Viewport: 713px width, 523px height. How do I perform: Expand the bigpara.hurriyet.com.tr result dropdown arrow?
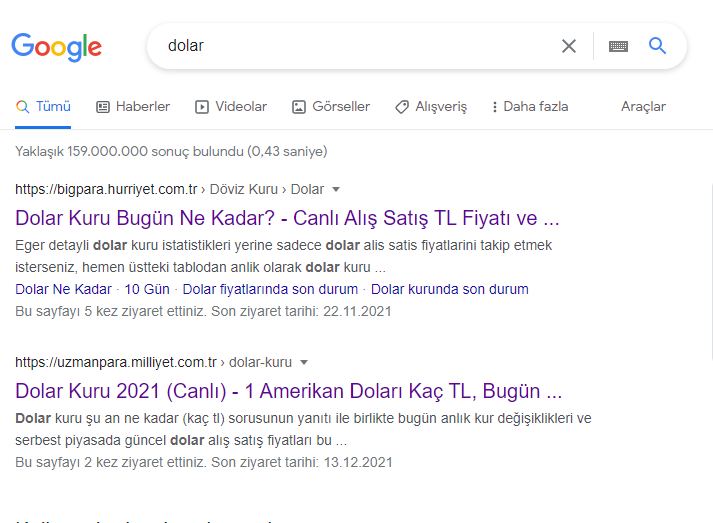pyautogui.click(x=336, y=189)
